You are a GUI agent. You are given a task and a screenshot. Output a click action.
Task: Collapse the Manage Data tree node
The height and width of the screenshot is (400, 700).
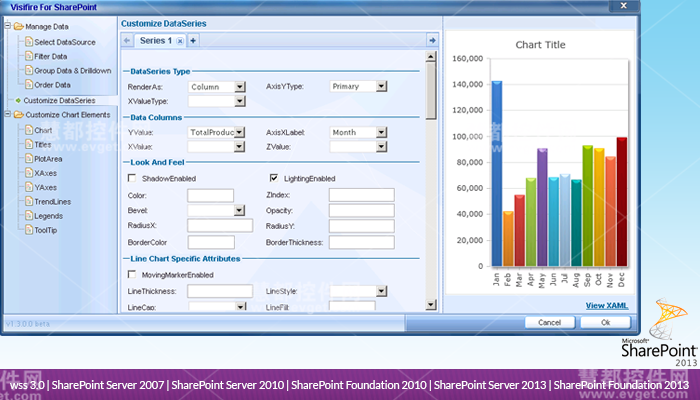(x=8, y=26)
